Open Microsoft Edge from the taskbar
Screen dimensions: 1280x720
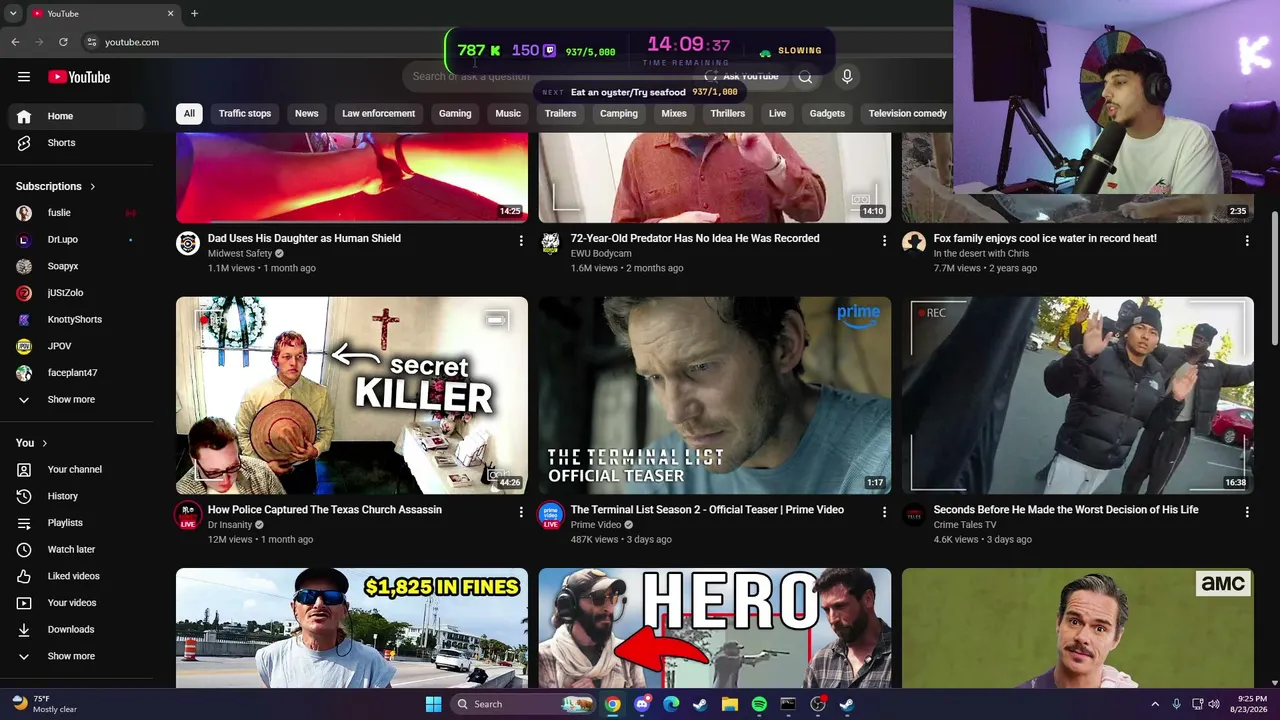pyautogui.click(x=671, y=704)
